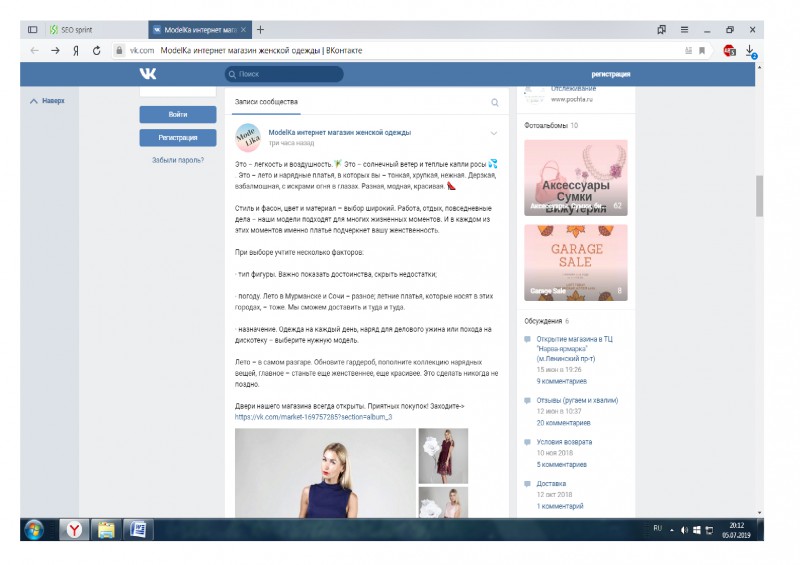800x565 pixels.
Task: Open Аксессуары Сумки Бижутерия album
Action: tap(576, 178)
